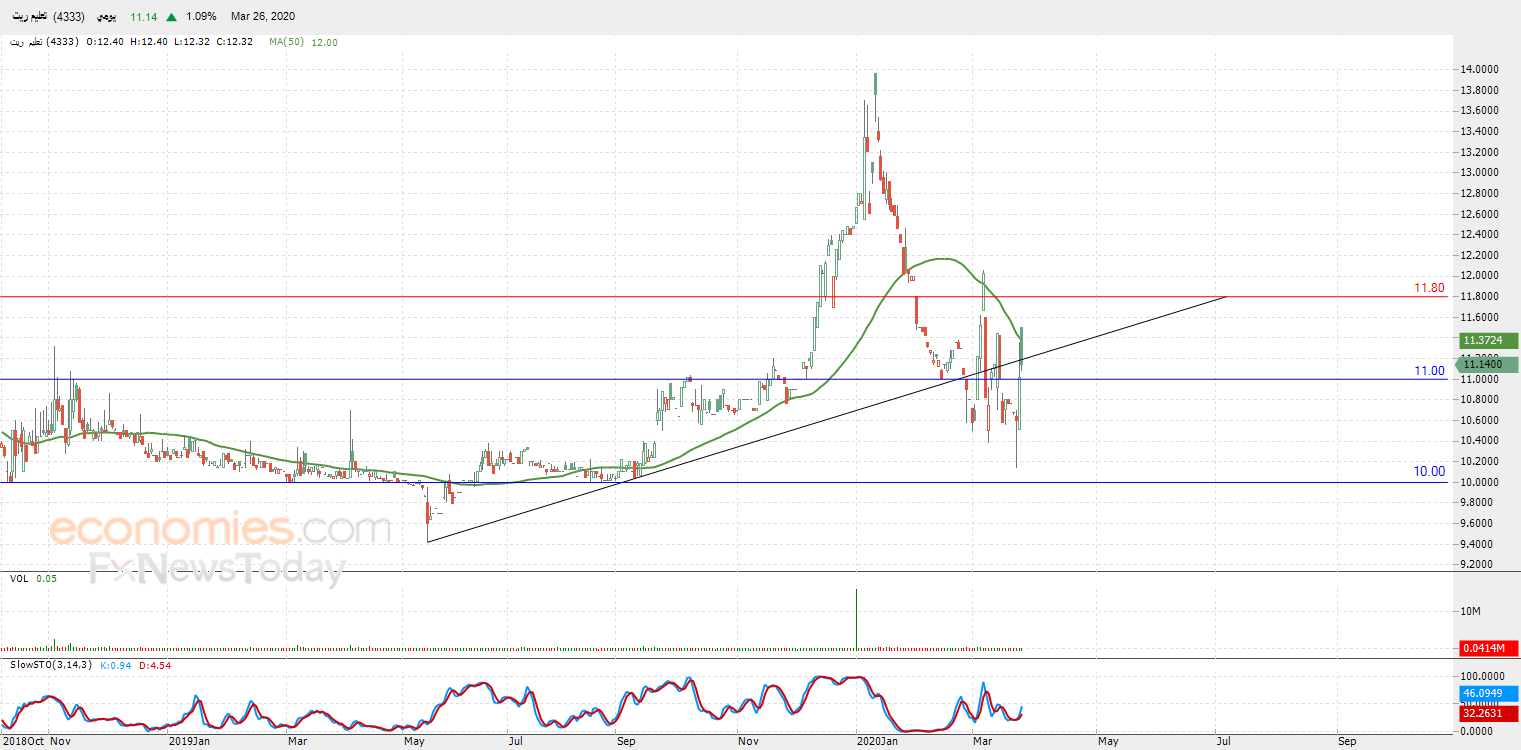Image resolution: width=1521 pixels, height=750 pixels.
Task: Click the red 11.80 resistance level label
Action: (x=1429, y=288)
